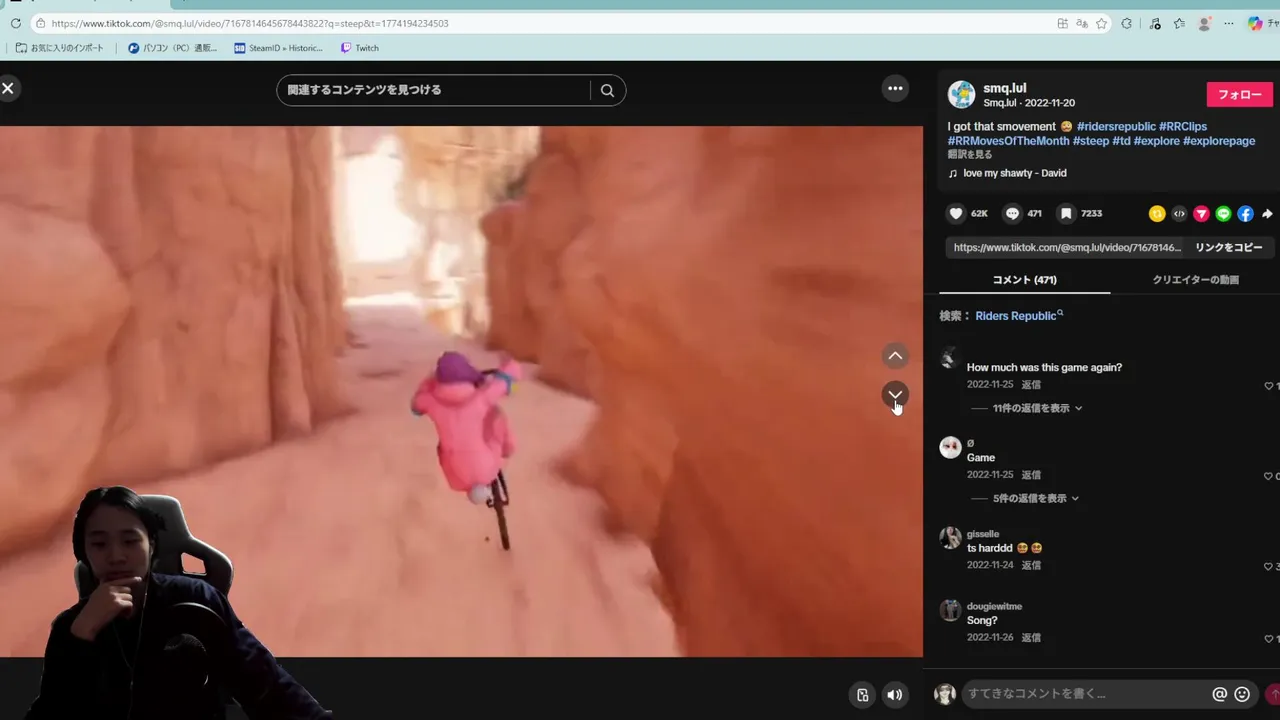Share the video to Facebook
The height and width of the screenshot is (720, 1280).
[x=1245, y=214]
